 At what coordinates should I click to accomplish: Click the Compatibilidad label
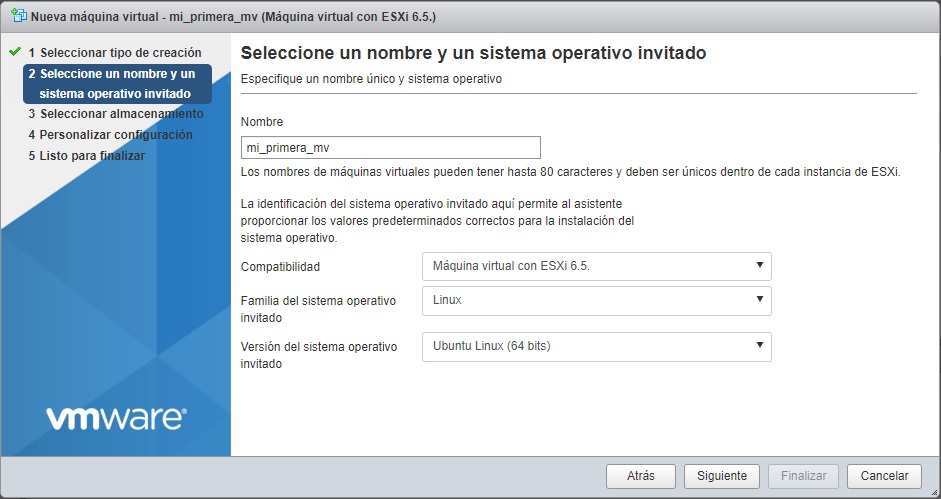280,267
